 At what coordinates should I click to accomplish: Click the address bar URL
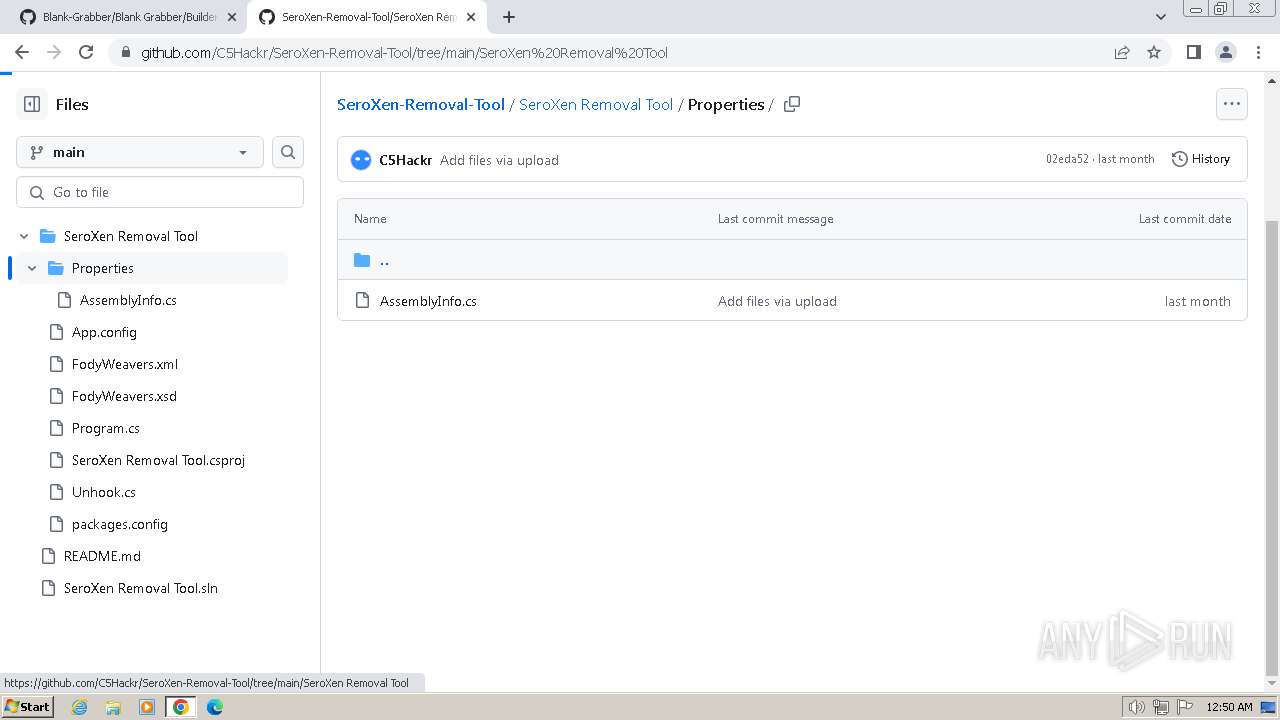[x=404, y=53]
